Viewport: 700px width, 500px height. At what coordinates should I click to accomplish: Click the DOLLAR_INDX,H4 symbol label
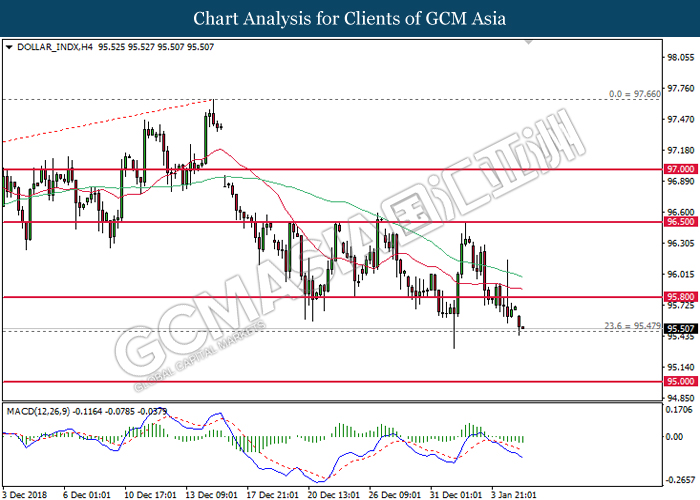pyautogui.click(x=55, y=47)
